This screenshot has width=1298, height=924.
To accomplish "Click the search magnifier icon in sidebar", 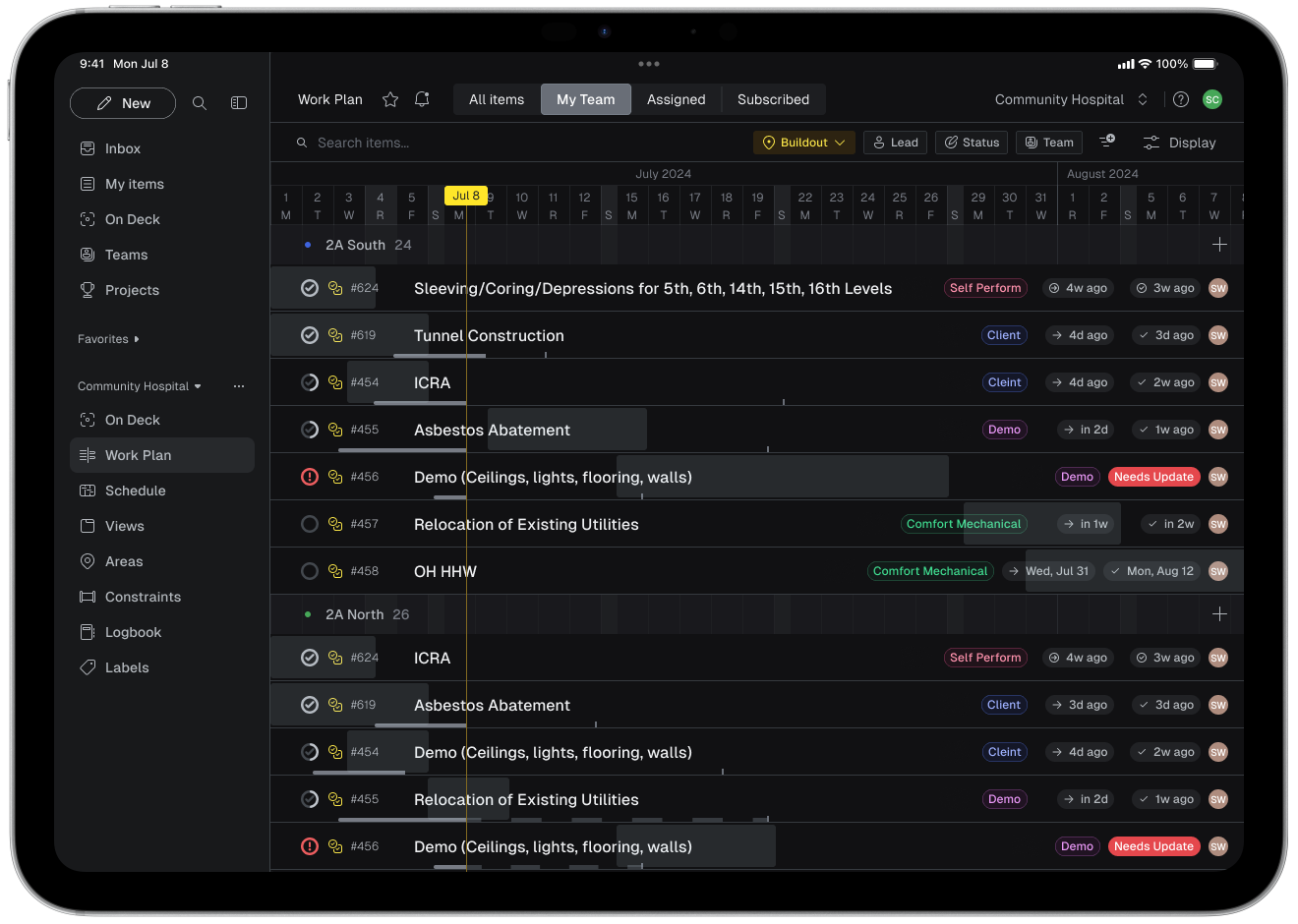I will click(x=200, y=103).
